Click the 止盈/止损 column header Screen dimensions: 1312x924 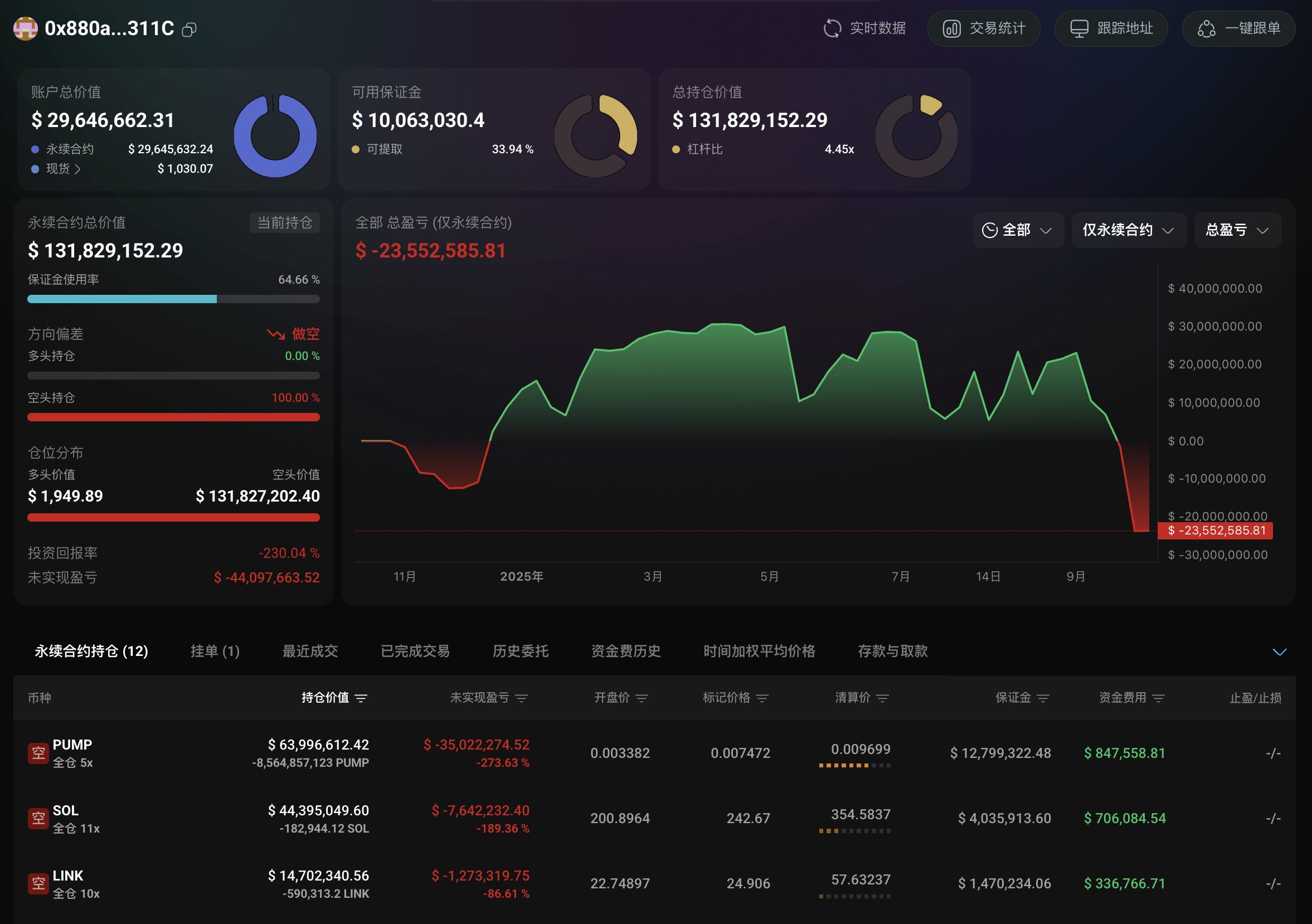point(1255,698)
